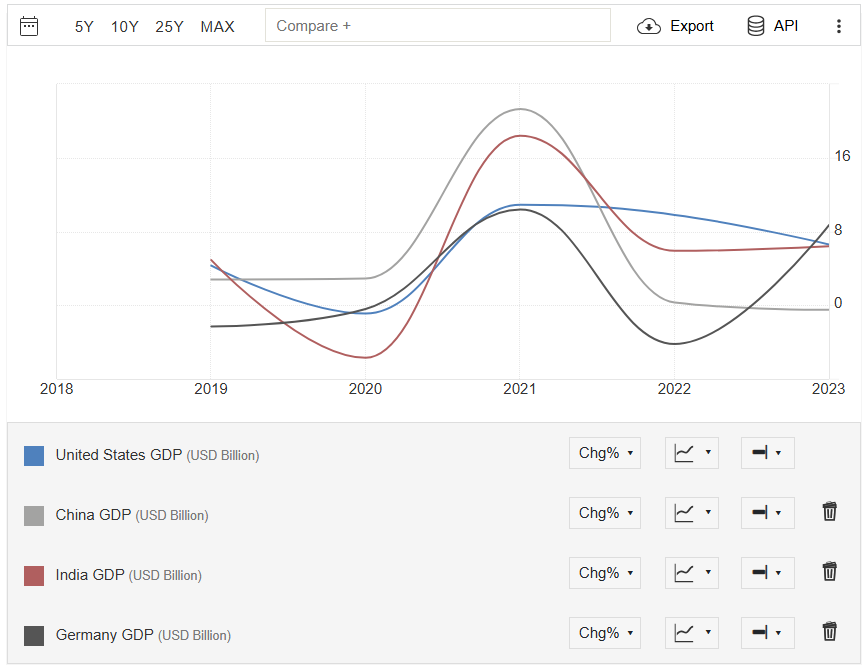865x669 pixels.
Task: Open Chg% dropdown for Germany GDP
Action: (x=605, y=633)
